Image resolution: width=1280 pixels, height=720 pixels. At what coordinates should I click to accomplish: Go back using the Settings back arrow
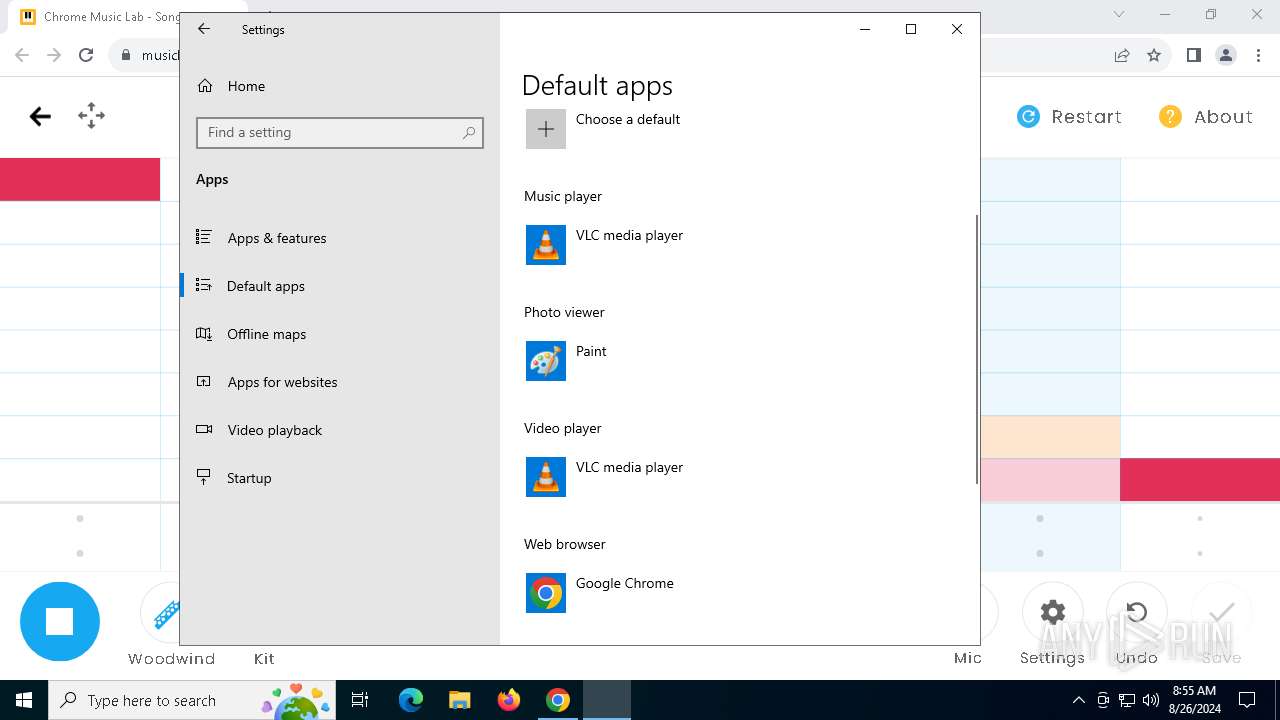coord(204,29)
